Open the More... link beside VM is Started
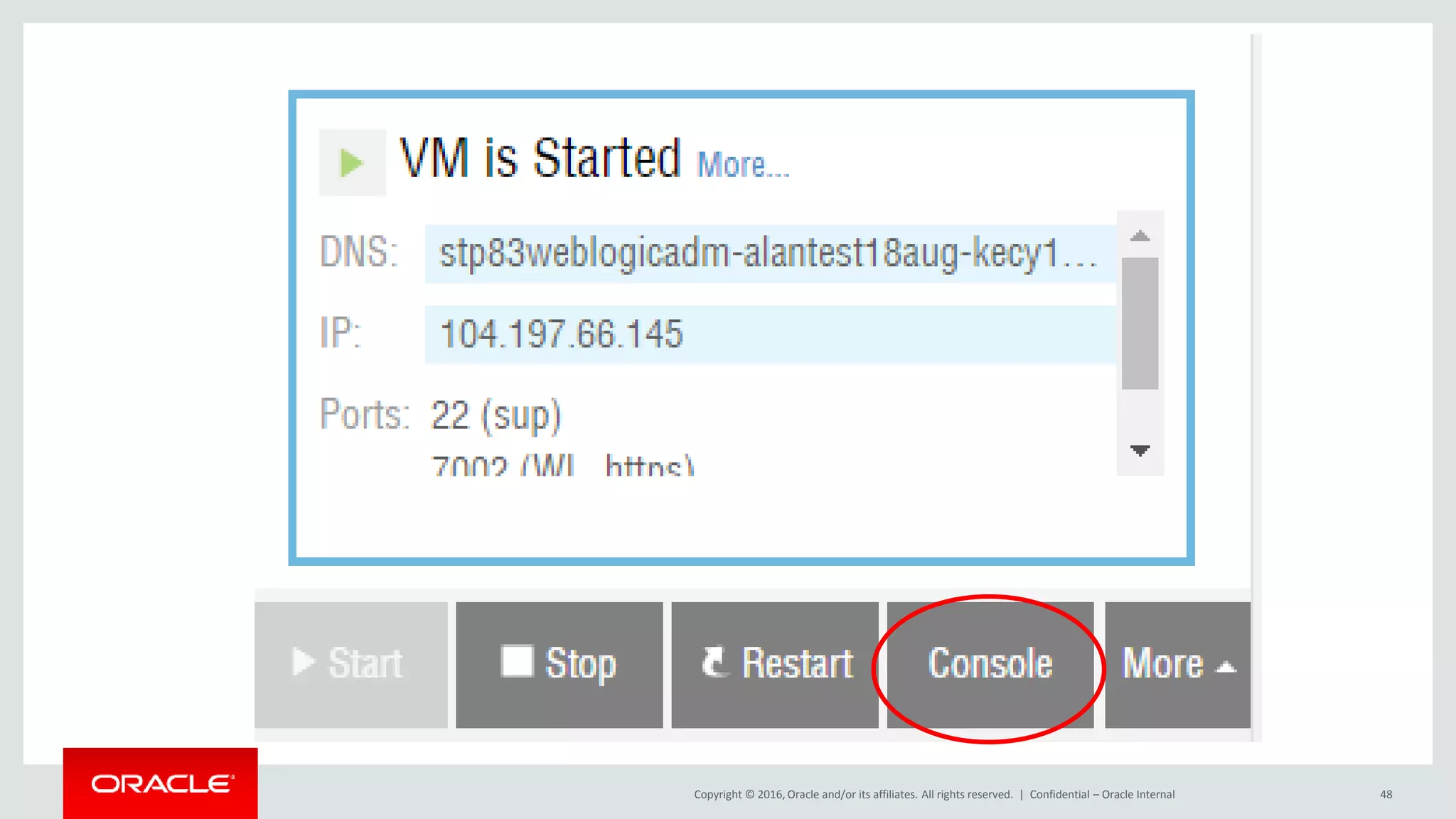Image resolution: width=1456 pixels, height=819 pixels. pos(743,164)
